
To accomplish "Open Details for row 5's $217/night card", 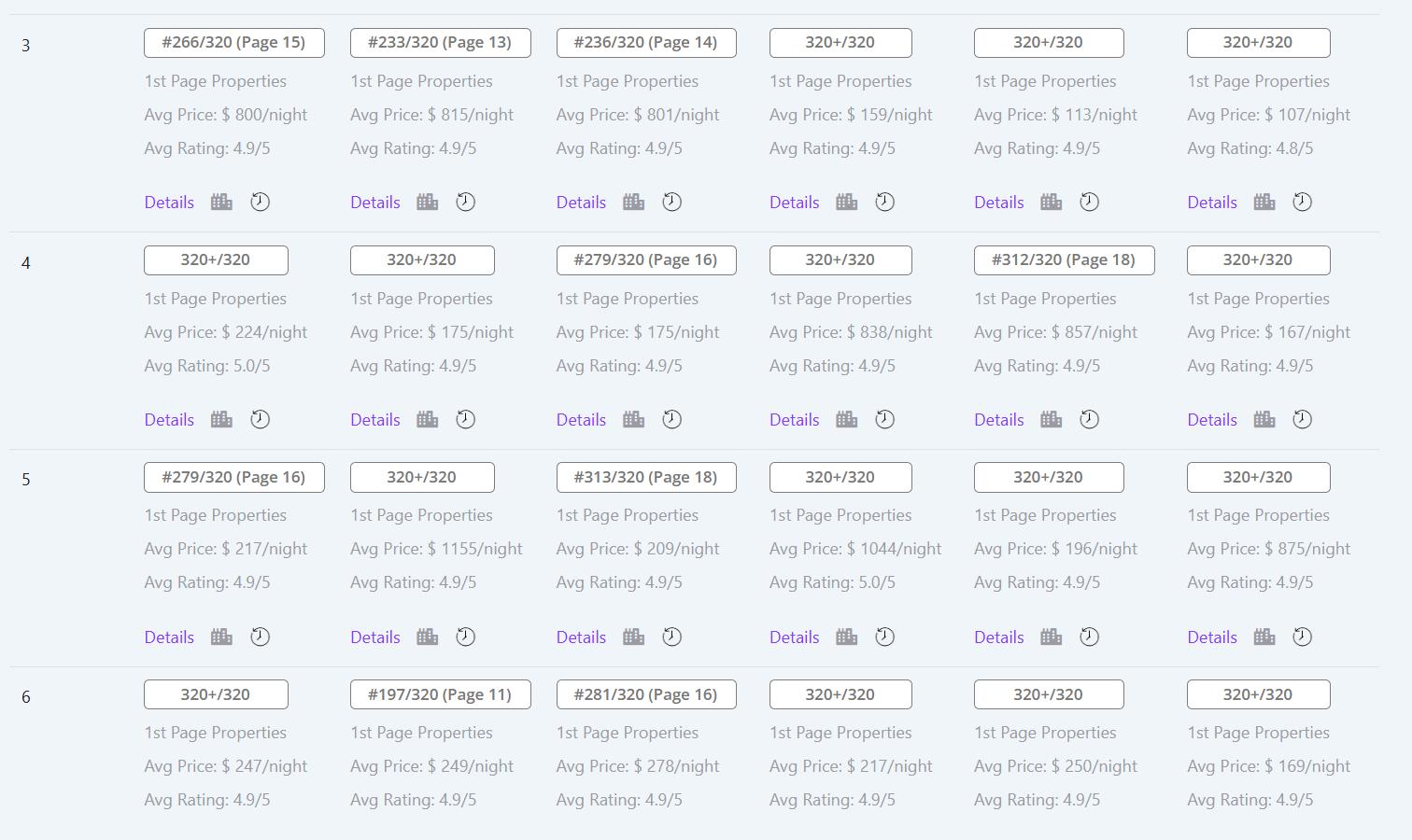I will [x=169, y=637].
